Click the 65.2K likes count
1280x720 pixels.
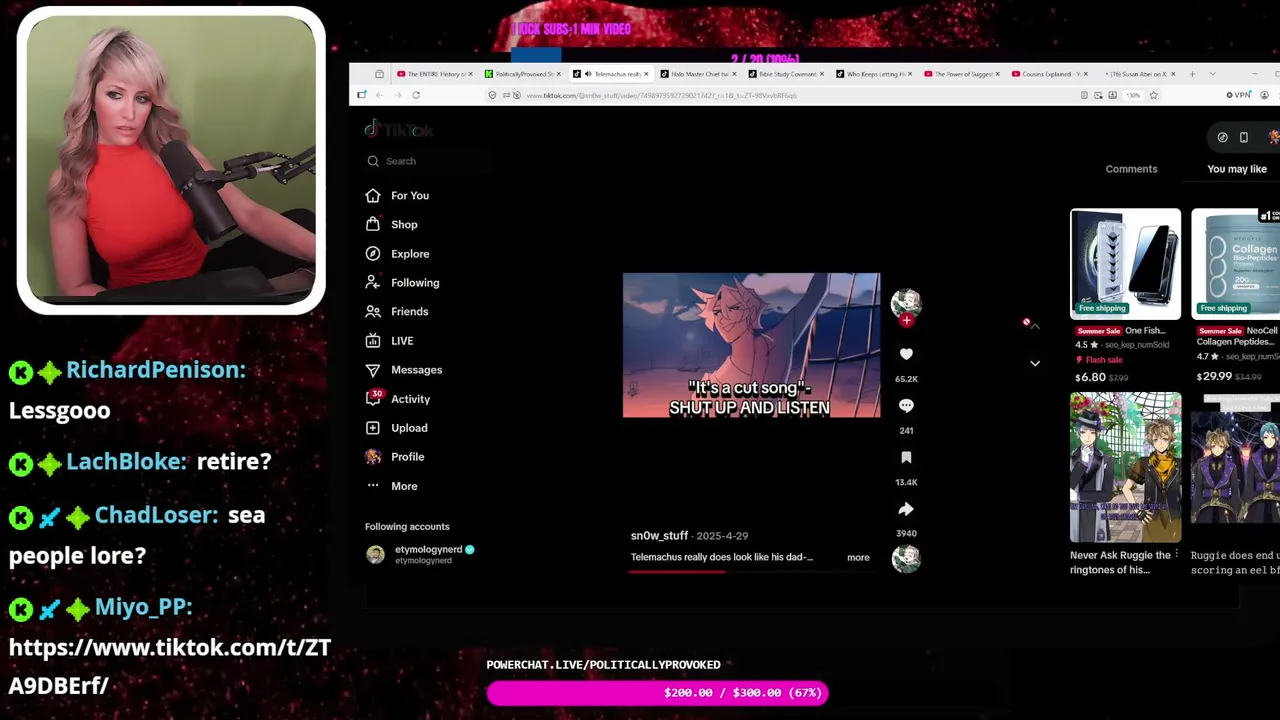906,379
